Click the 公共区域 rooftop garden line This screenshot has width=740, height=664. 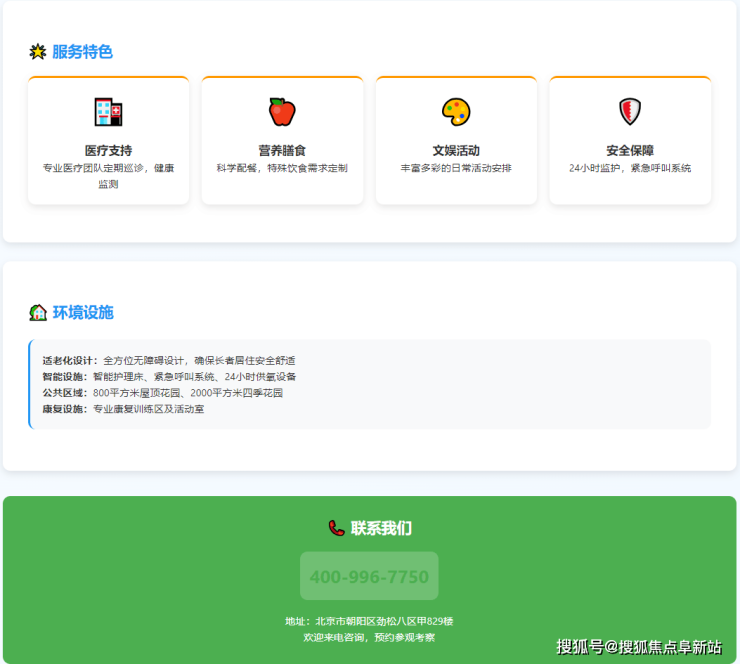[162, 393]
